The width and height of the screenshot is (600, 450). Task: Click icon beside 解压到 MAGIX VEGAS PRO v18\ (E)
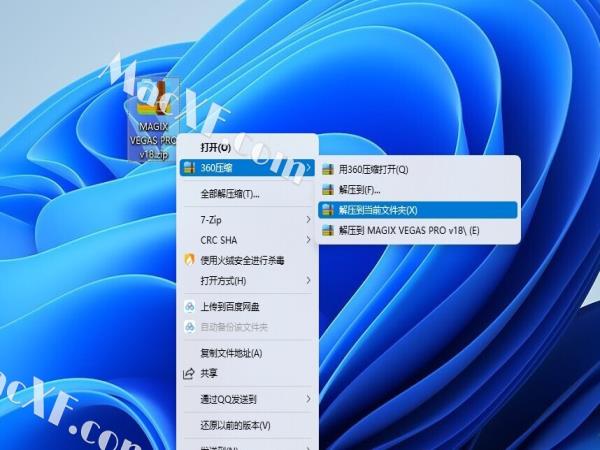pyautogui.click(x=328, y=230)
